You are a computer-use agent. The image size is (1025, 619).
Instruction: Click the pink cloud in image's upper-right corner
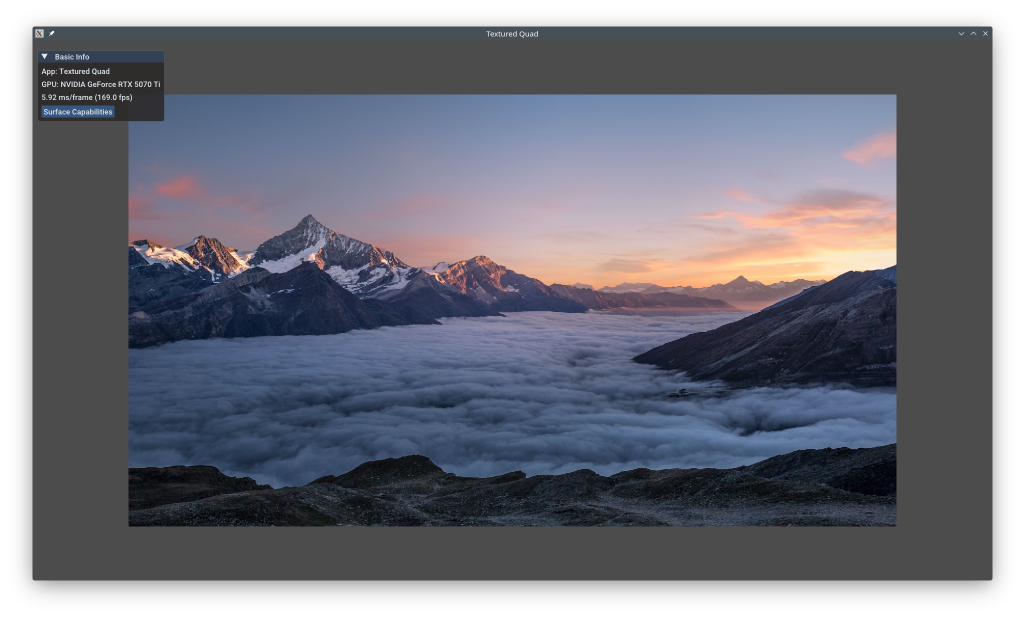tap(870, 149)
